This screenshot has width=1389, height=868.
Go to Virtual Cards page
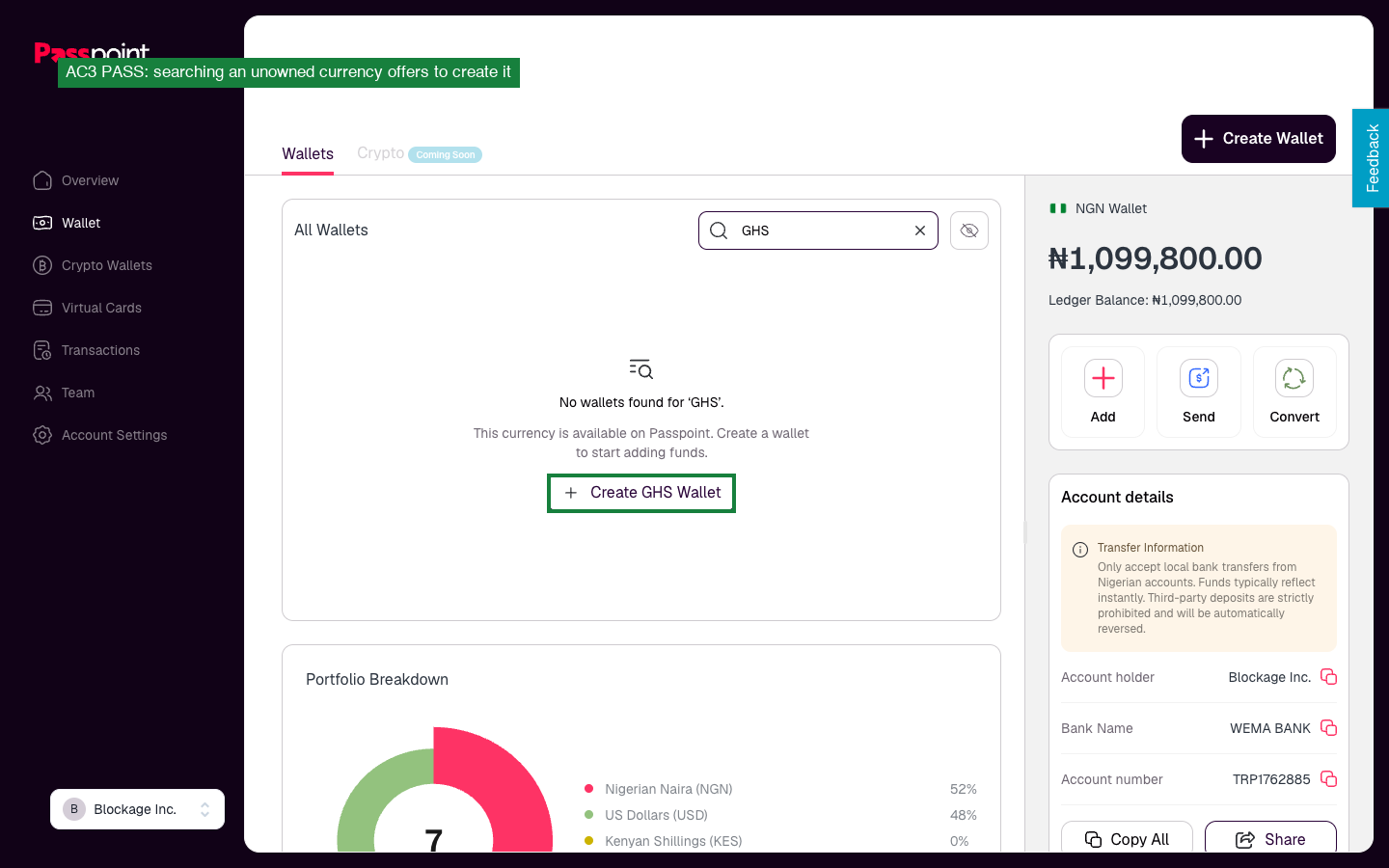click(x=88, y=308)
